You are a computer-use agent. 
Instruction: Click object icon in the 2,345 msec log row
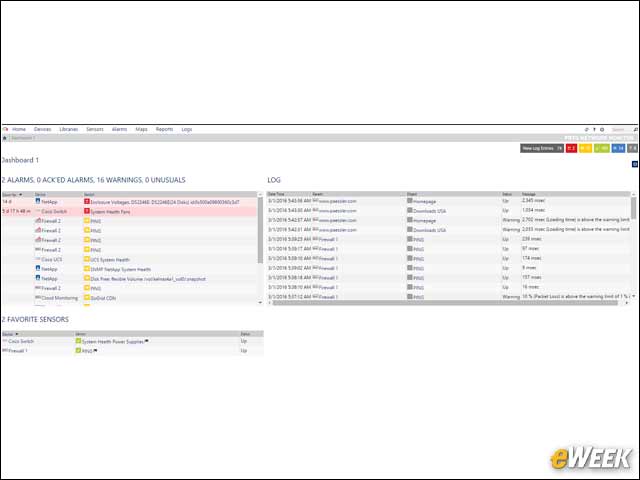pyautogui.click(x=410, y=201)
